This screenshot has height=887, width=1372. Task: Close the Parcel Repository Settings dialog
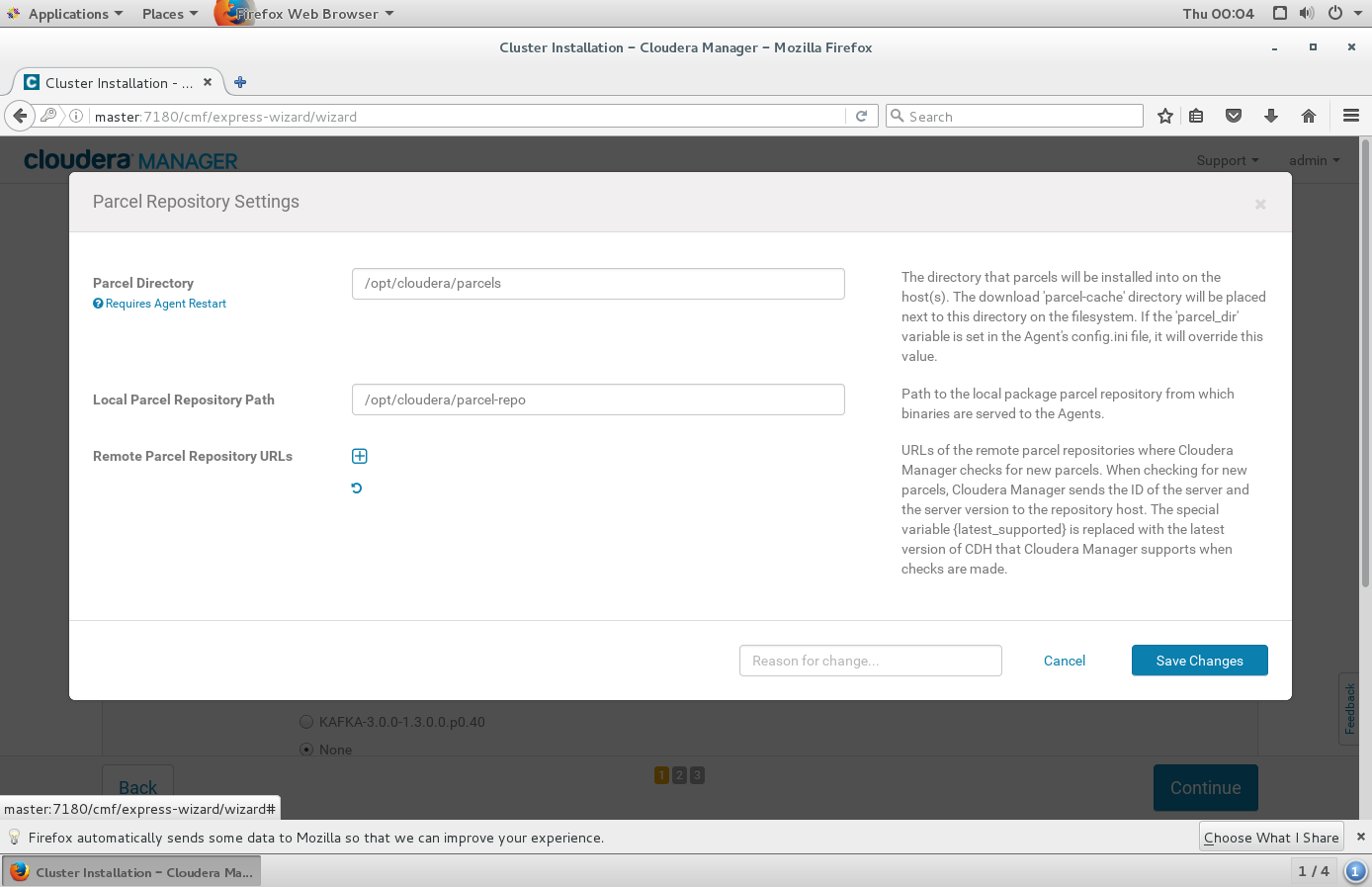(x=1260, y=204)
